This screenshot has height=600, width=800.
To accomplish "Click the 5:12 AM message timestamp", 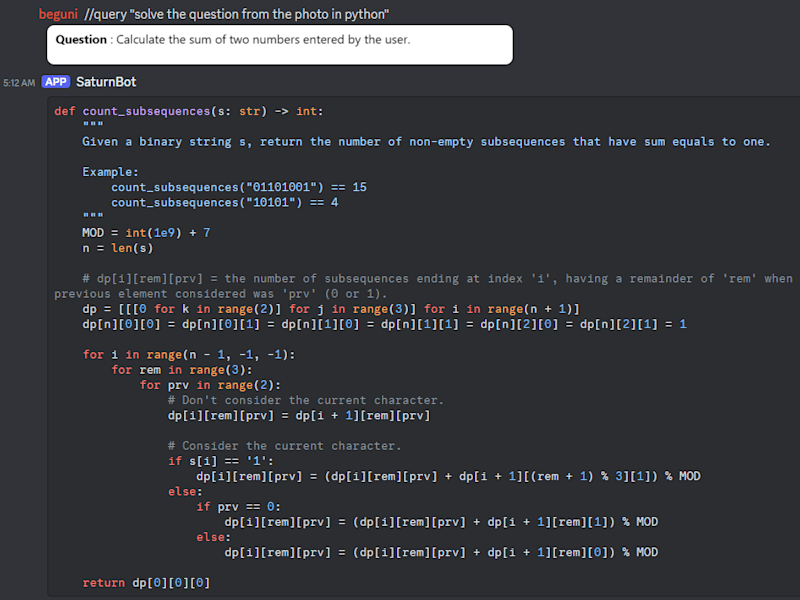I will pos(19,83).
